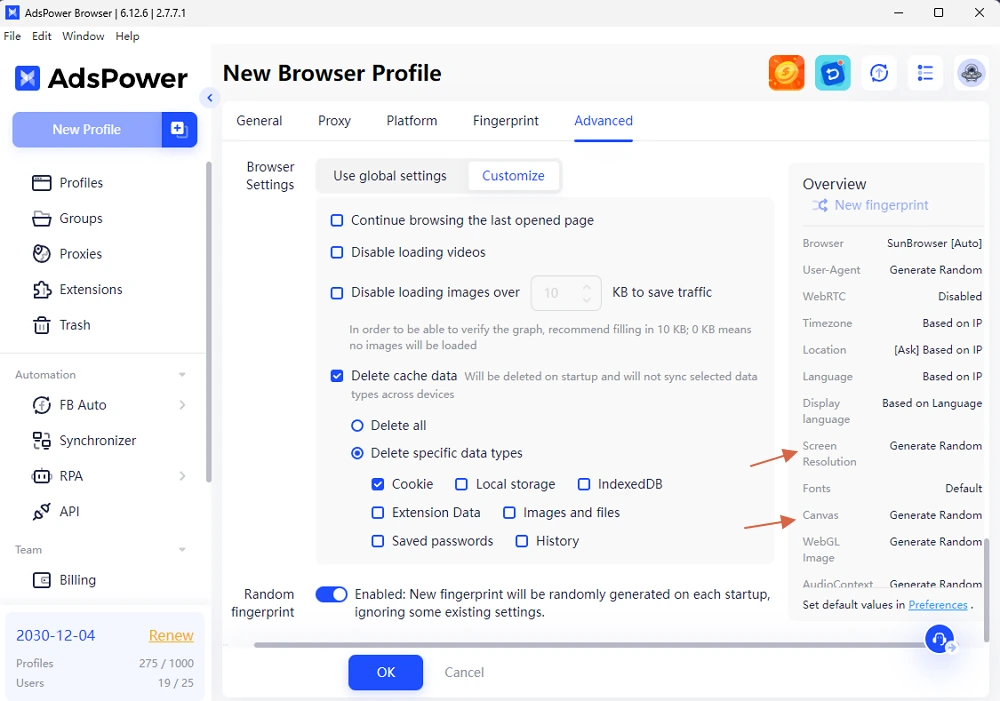Image resolution: width=1000 pixels, height=701 pixels.
Task: Click New fingerprint in Overview
Action: click(x=881, y=205)
